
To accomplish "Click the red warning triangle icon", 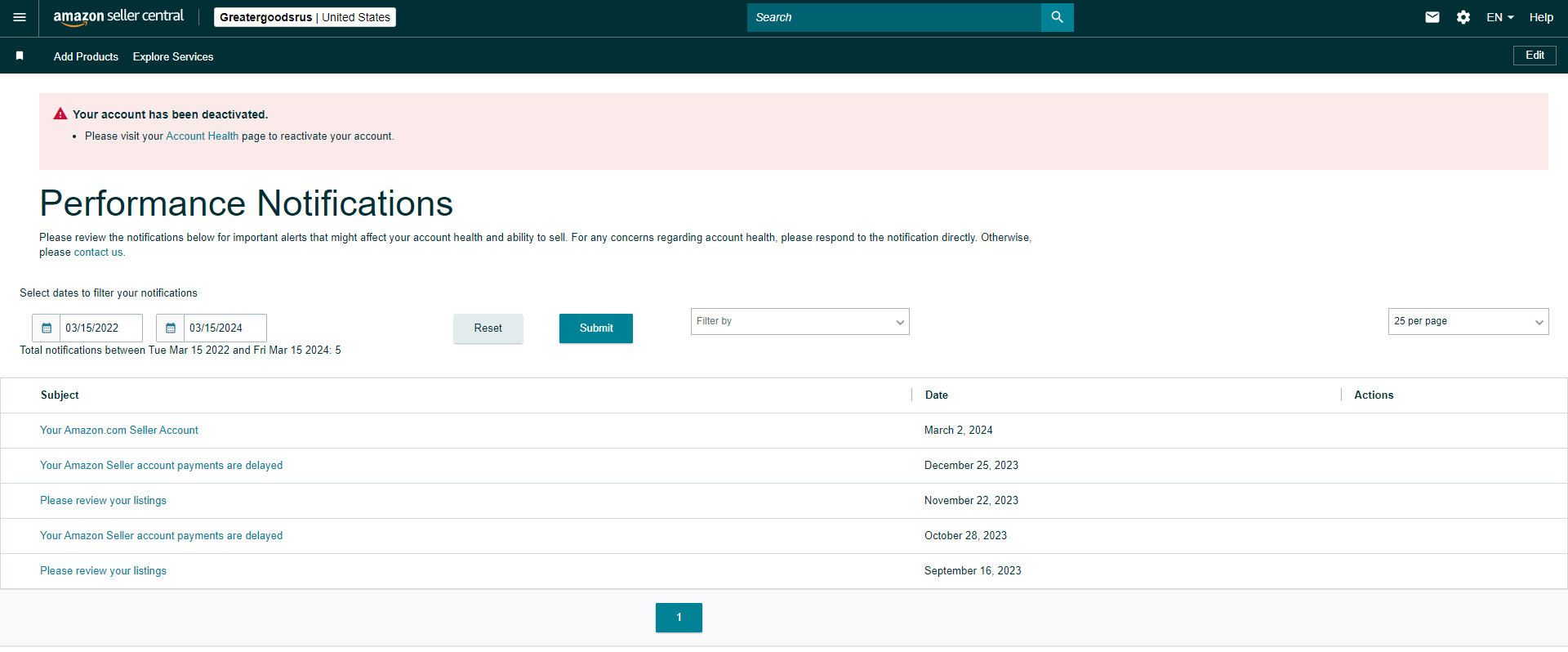I will (60, 114).
